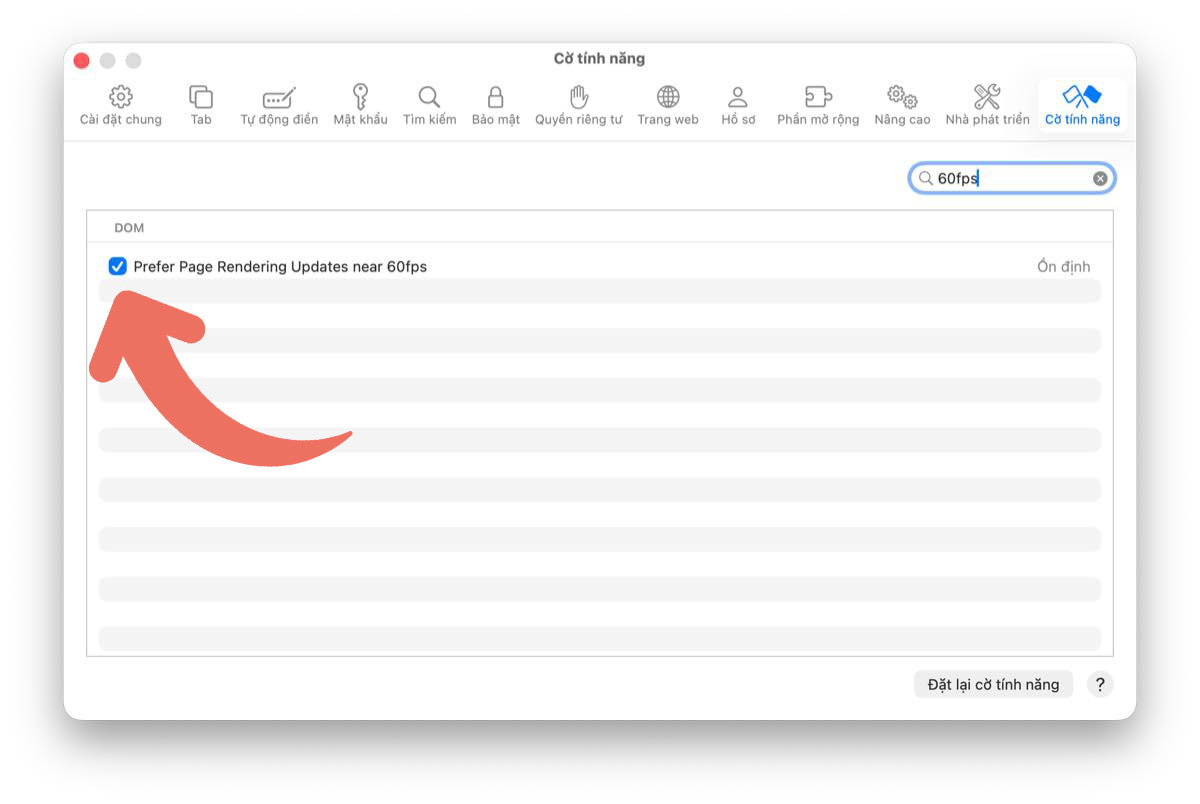
Task: Click the Đặt lại cờ tính năng button
Action: click(993, 685)
